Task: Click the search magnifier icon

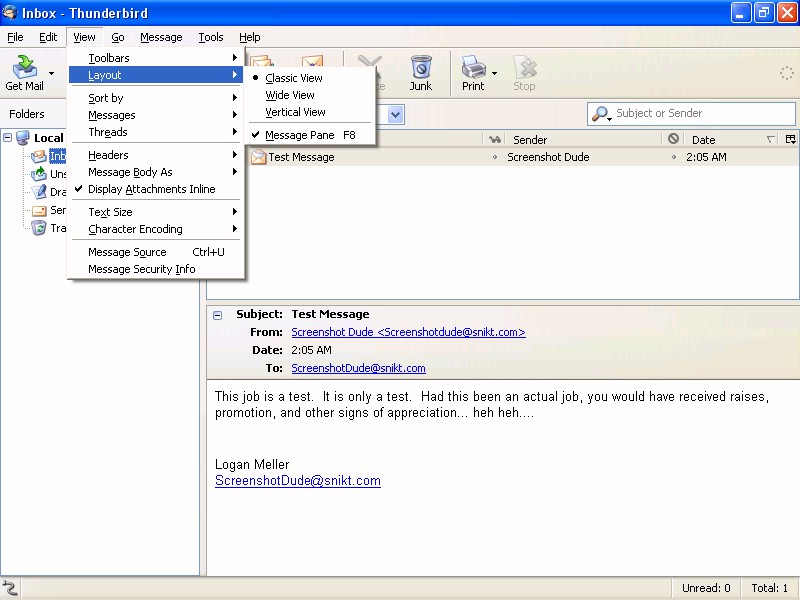Action: pos(601,113)
